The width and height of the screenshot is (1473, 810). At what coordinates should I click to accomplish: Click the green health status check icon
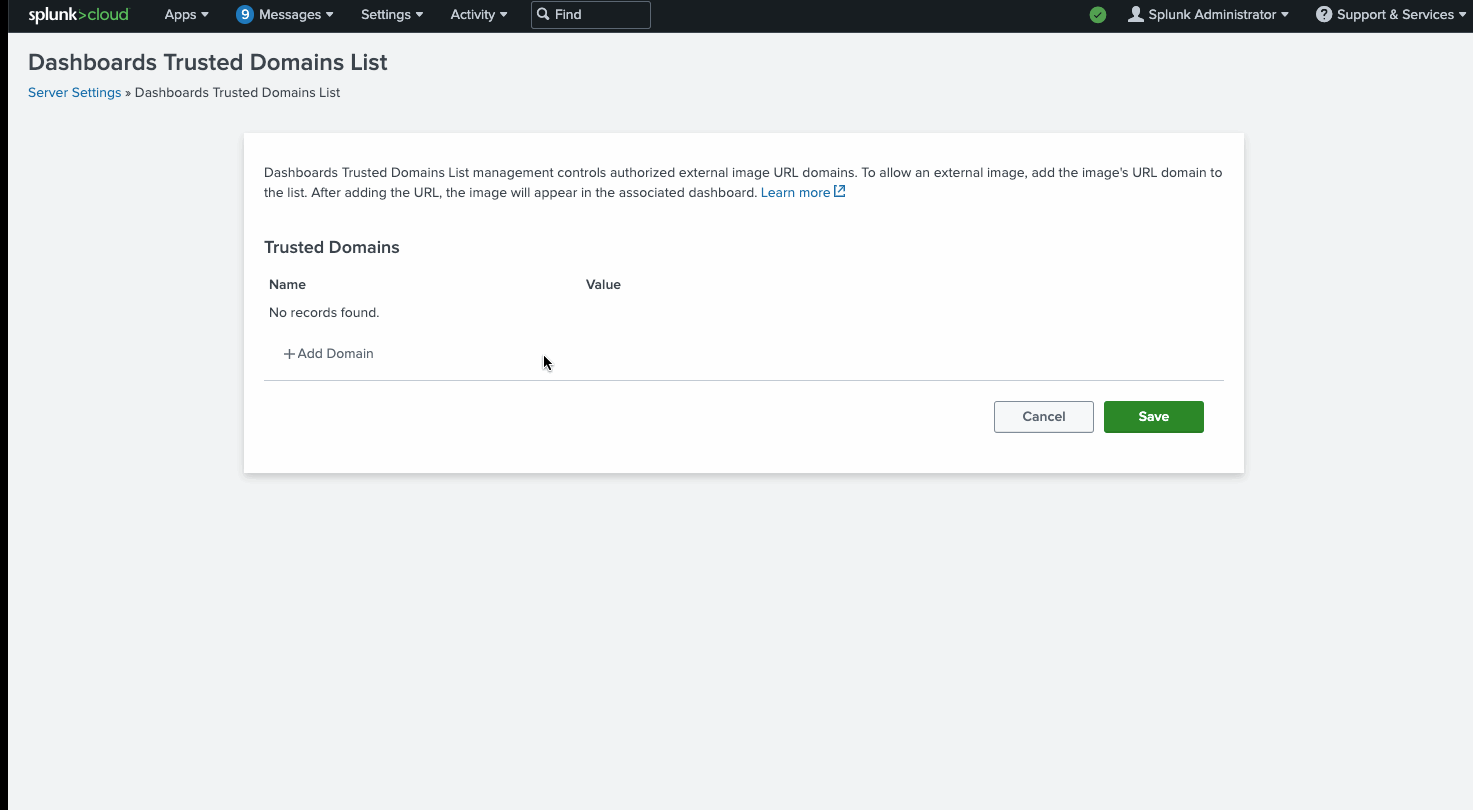[1098, 15]
